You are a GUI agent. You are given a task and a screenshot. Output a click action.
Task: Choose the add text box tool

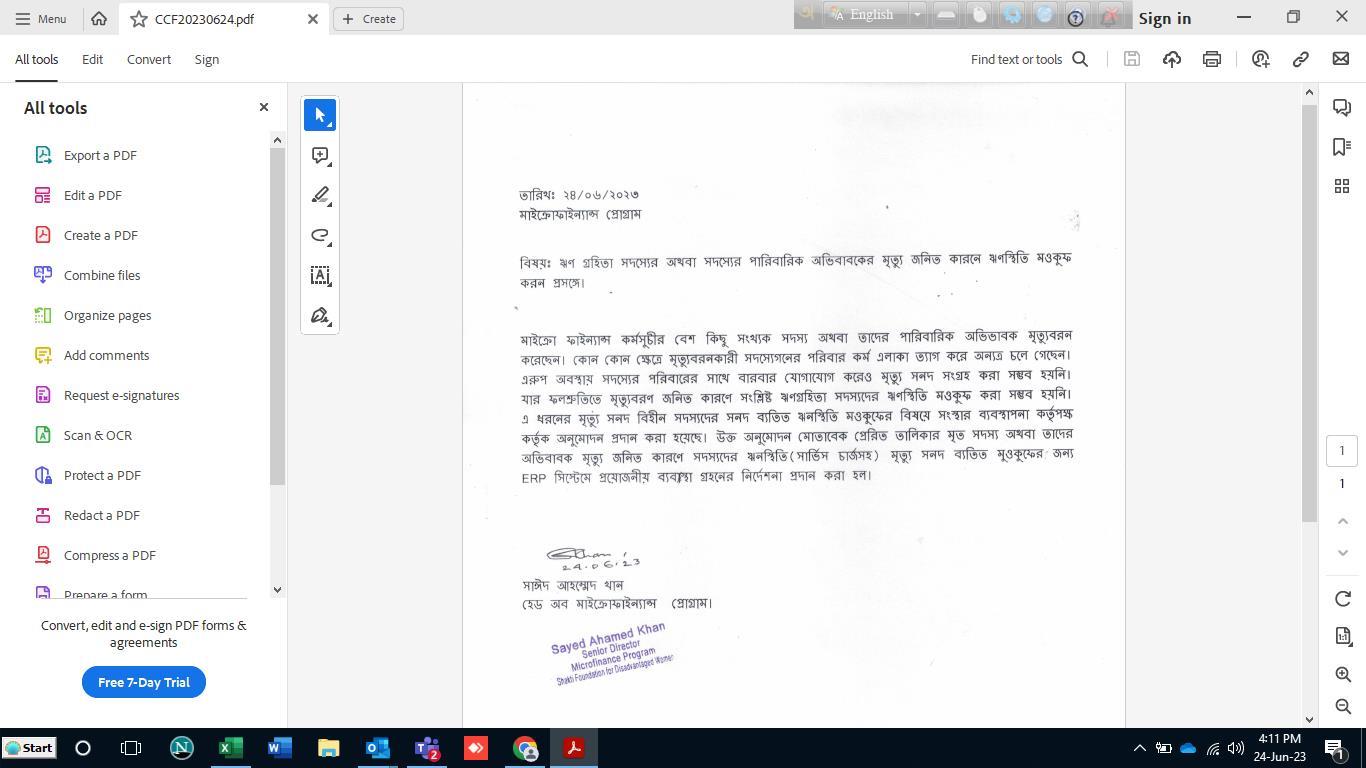(320, 275)
